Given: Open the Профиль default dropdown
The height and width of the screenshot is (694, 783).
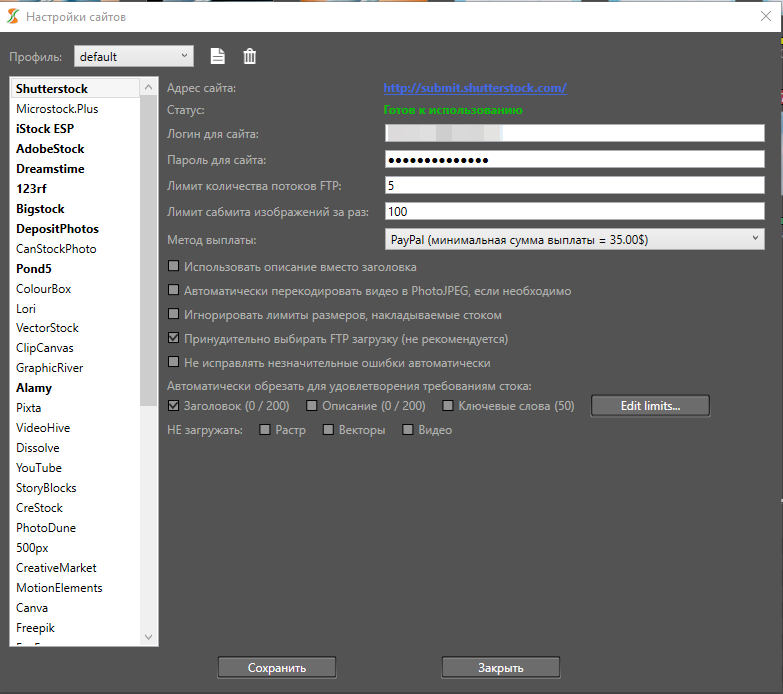Looking at the screenshot, I should (x=134, y=56).
